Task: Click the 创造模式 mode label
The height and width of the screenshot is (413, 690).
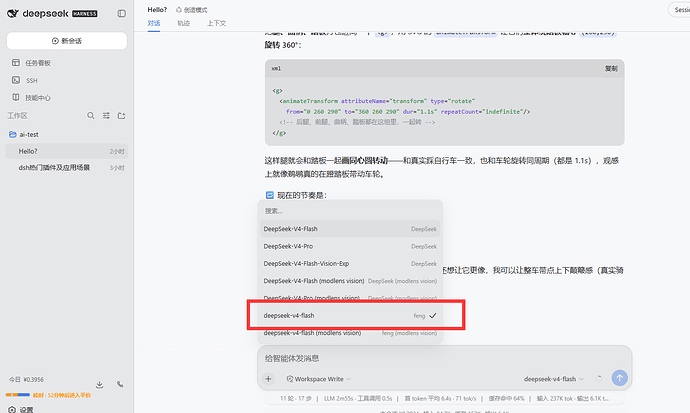Action: (191, 10)
